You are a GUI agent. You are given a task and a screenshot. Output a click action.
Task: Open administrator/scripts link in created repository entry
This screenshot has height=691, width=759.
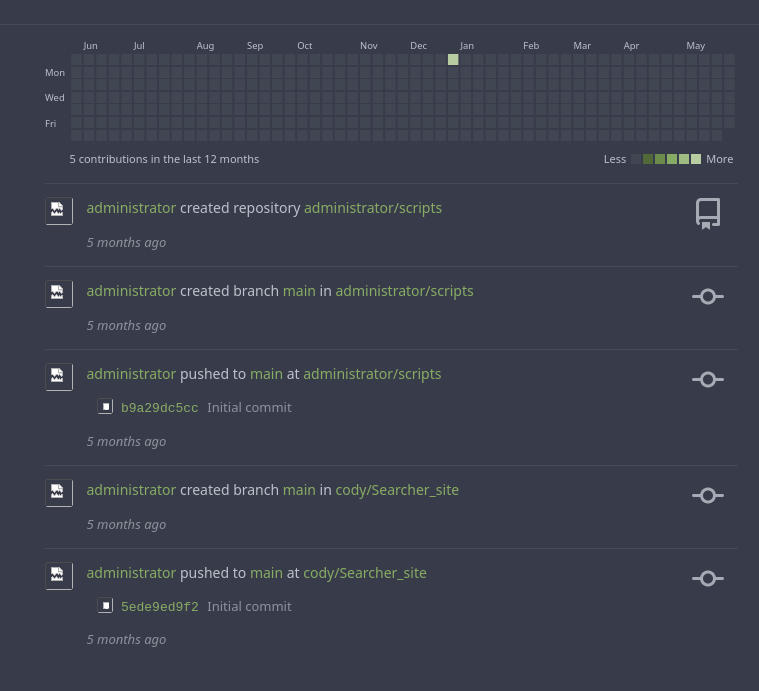tap(372, 208)
